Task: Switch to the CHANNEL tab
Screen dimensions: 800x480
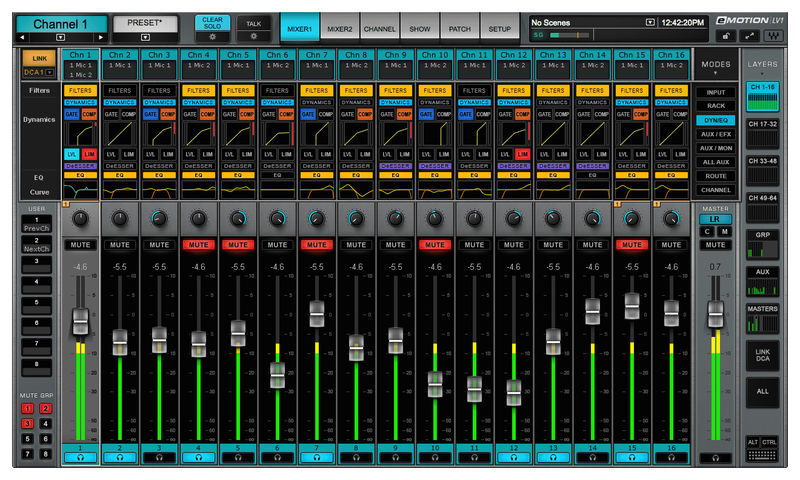Action: tap(380, 29)
